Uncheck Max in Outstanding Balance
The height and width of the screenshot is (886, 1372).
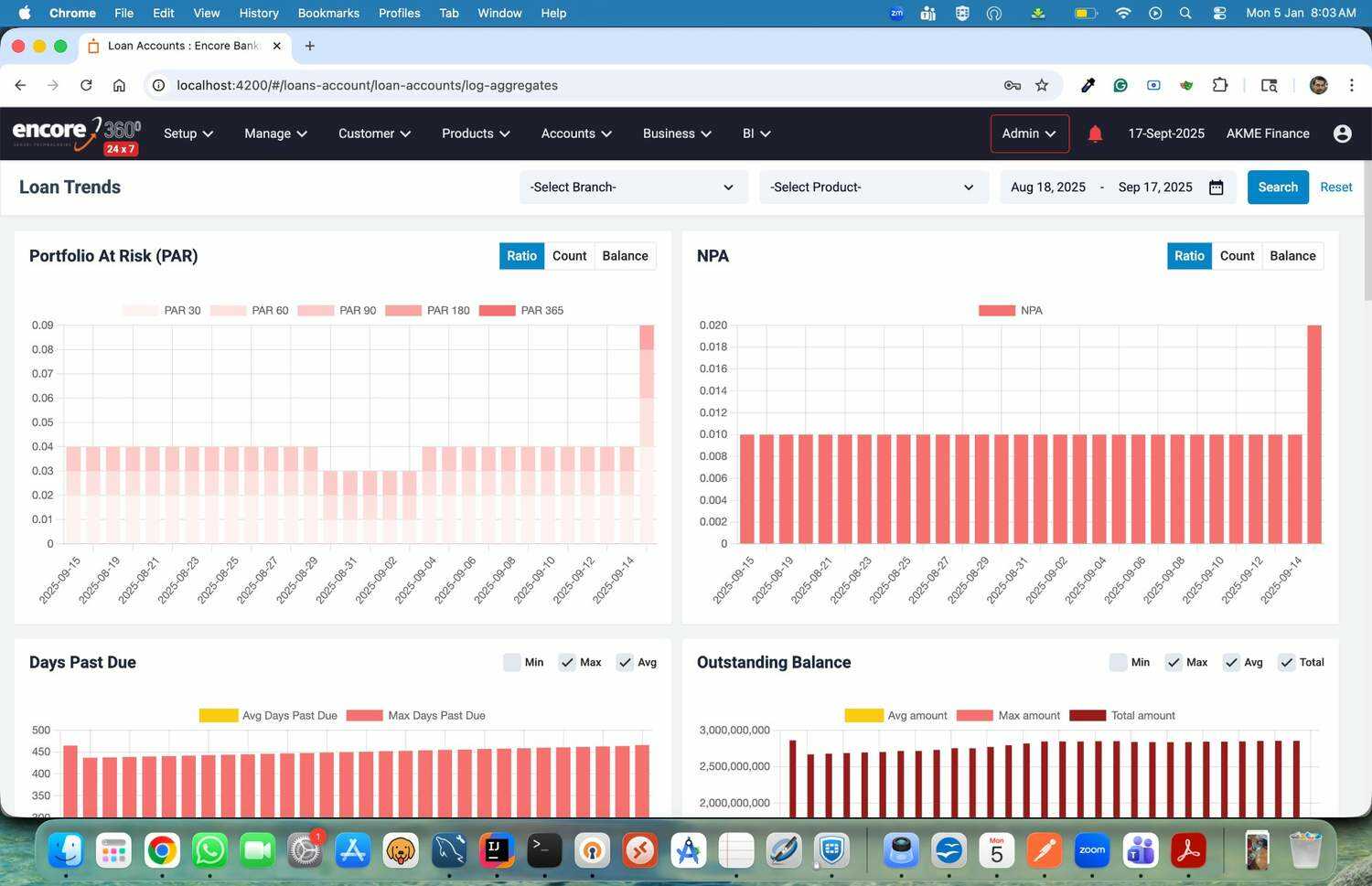(1174, 662)
